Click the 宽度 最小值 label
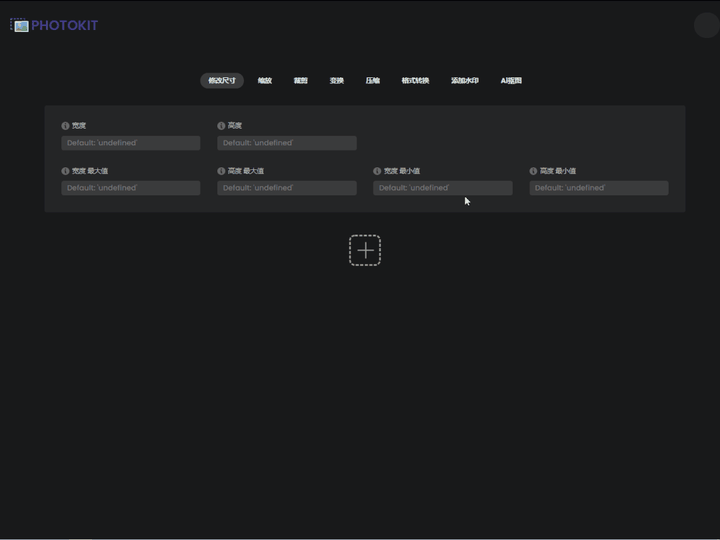720x540 pixels. [402, 171]
